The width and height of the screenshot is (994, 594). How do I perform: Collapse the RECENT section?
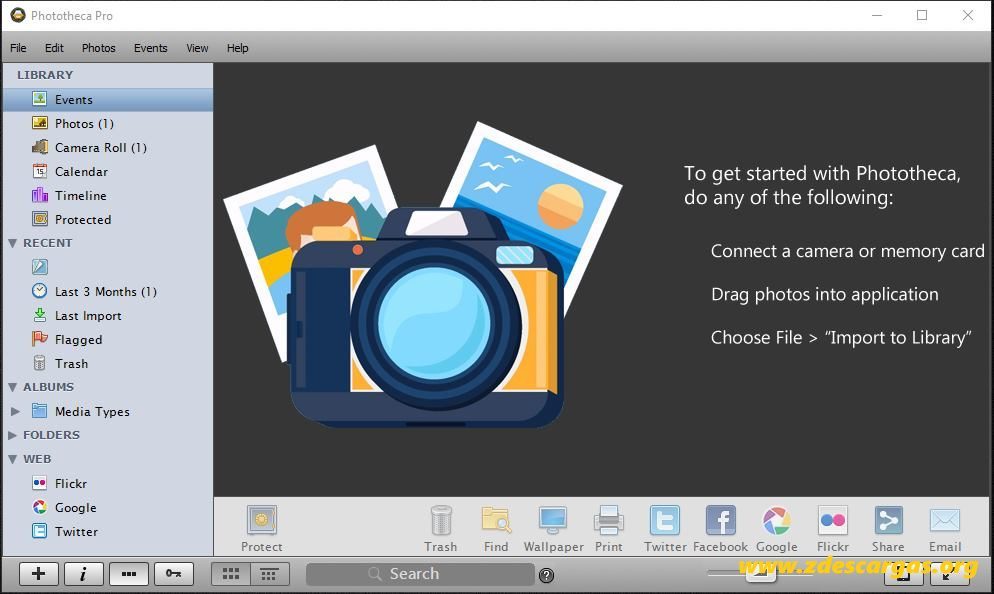click(12, 243)
